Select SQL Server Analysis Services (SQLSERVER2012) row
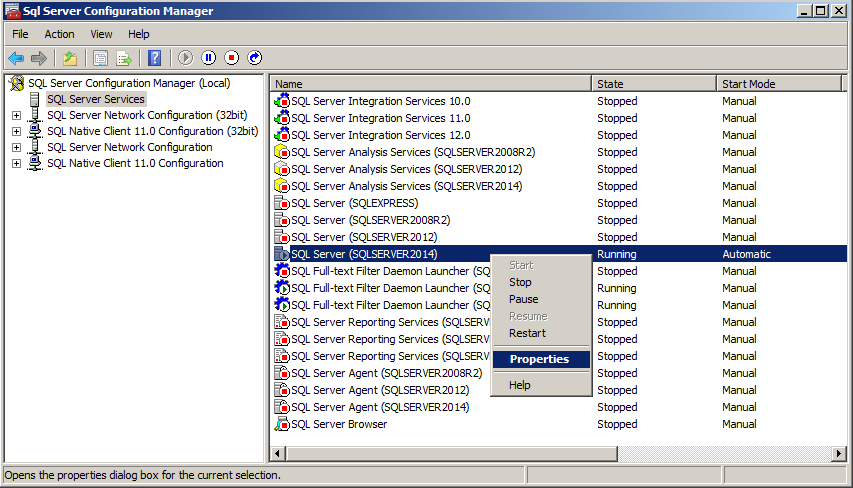This screenshot has width=853, height=488. [558, 169]
